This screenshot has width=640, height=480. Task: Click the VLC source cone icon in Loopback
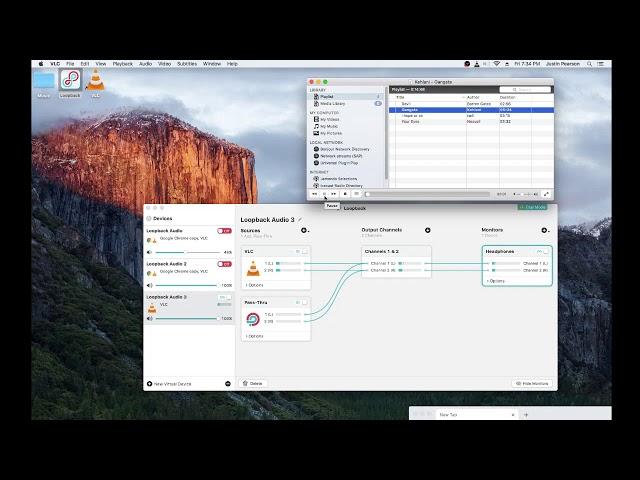click(x=253, y=268)
